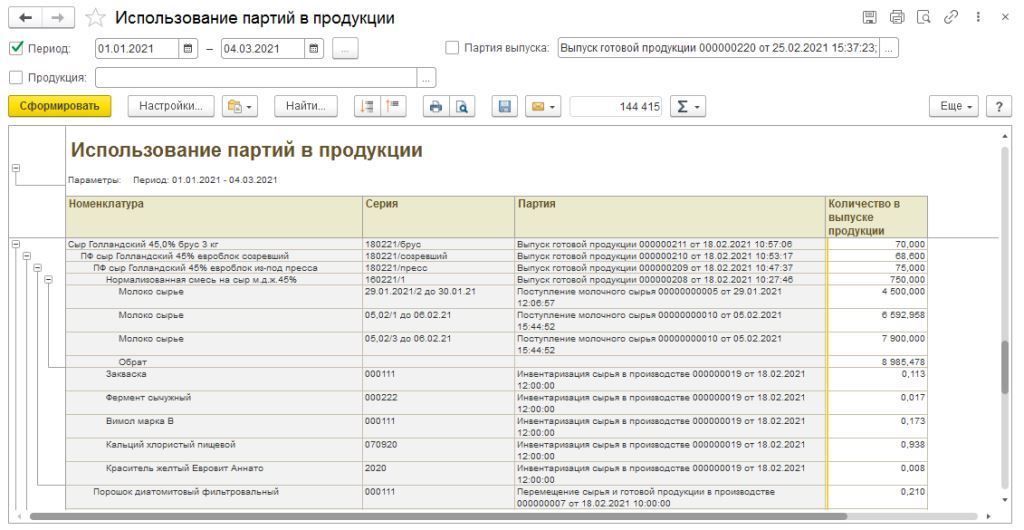Click the Сформировать button
1024x530 pixels.
point(59,106)
